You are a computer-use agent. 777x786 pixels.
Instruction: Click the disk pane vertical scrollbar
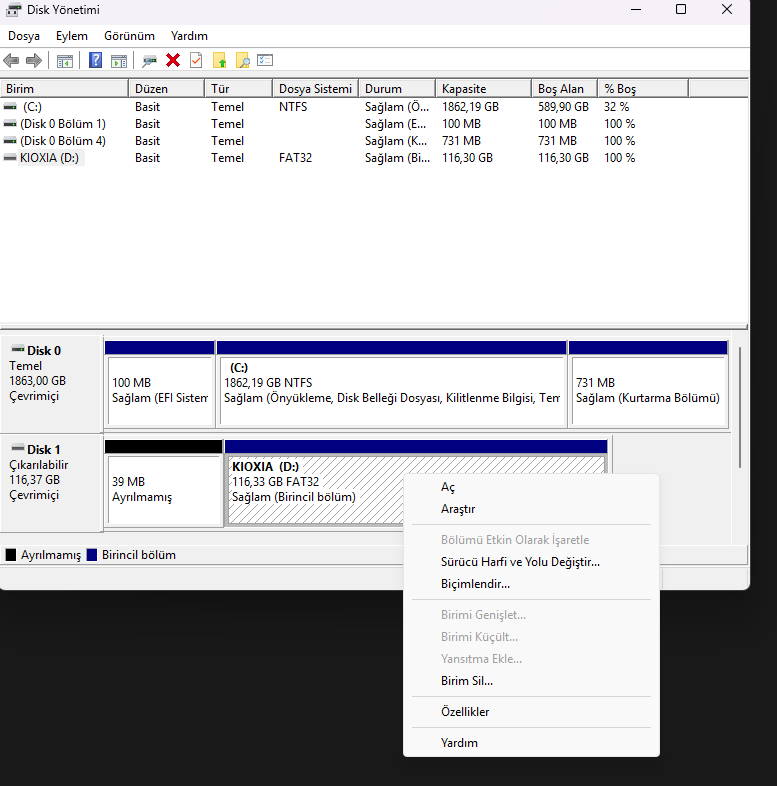(740, 407)
